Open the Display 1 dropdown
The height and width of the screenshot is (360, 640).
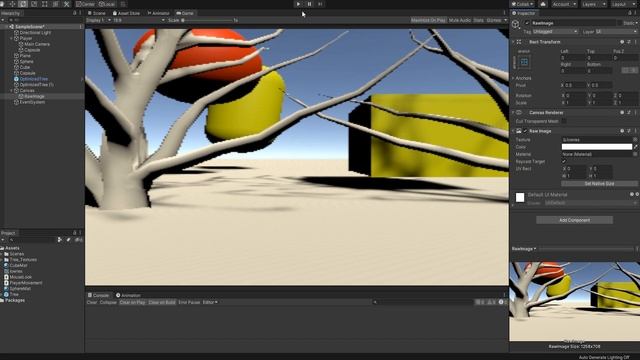tap(98, 20)
